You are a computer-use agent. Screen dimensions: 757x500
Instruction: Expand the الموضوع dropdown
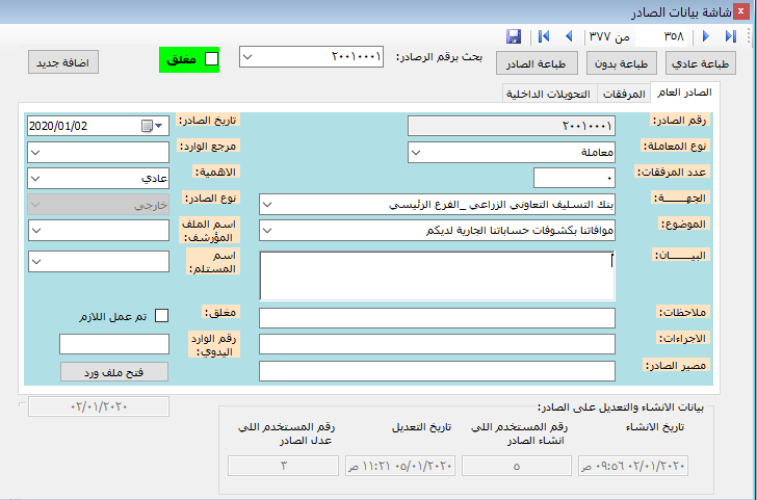click(x=267, y=231)
